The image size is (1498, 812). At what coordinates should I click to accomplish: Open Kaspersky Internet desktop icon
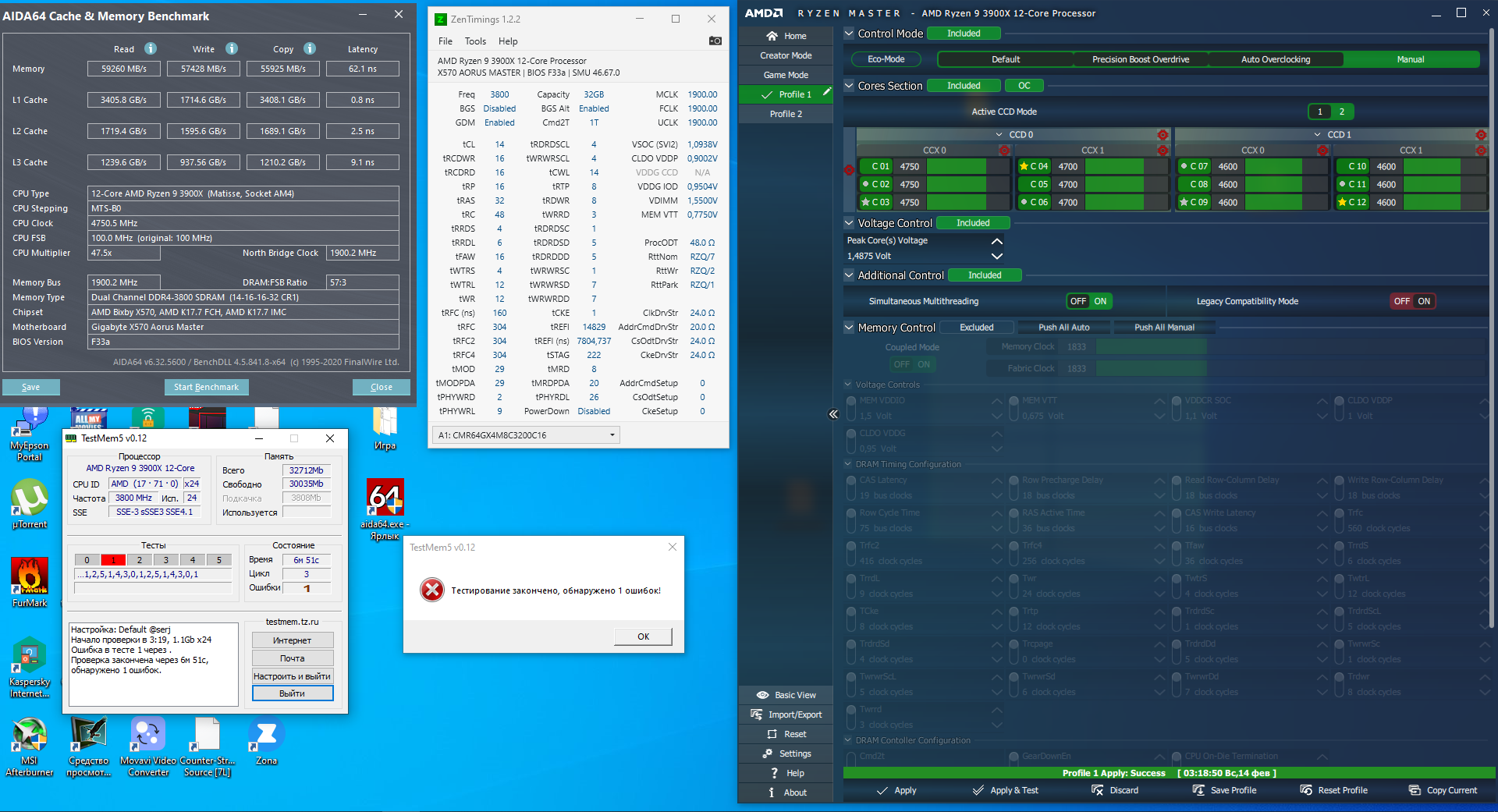click(x=30, y=668)
